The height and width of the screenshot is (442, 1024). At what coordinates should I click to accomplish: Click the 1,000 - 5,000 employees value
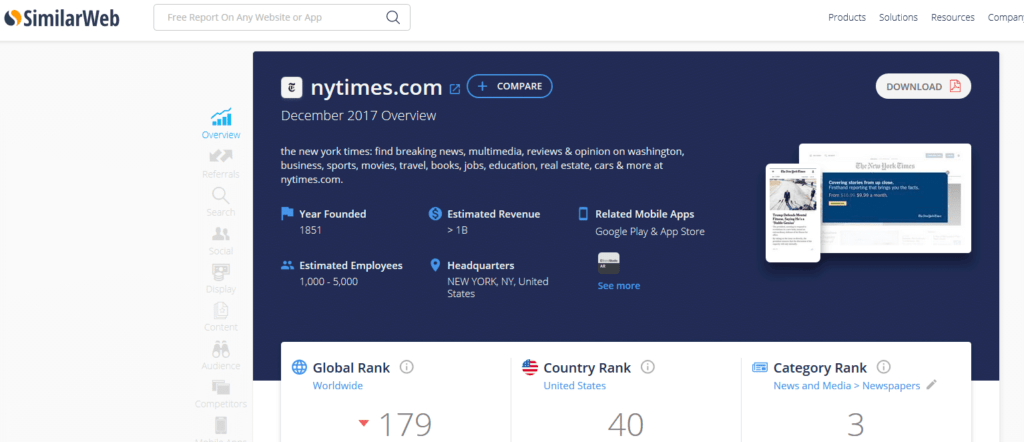pos(328,281)
